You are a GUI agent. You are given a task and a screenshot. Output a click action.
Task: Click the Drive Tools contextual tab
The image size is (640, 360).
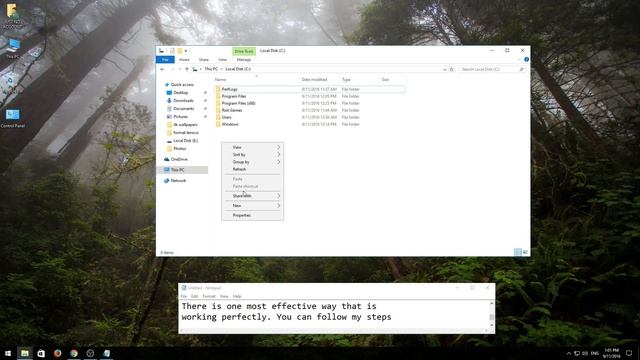pyautogui.click(x=244, y=51)
